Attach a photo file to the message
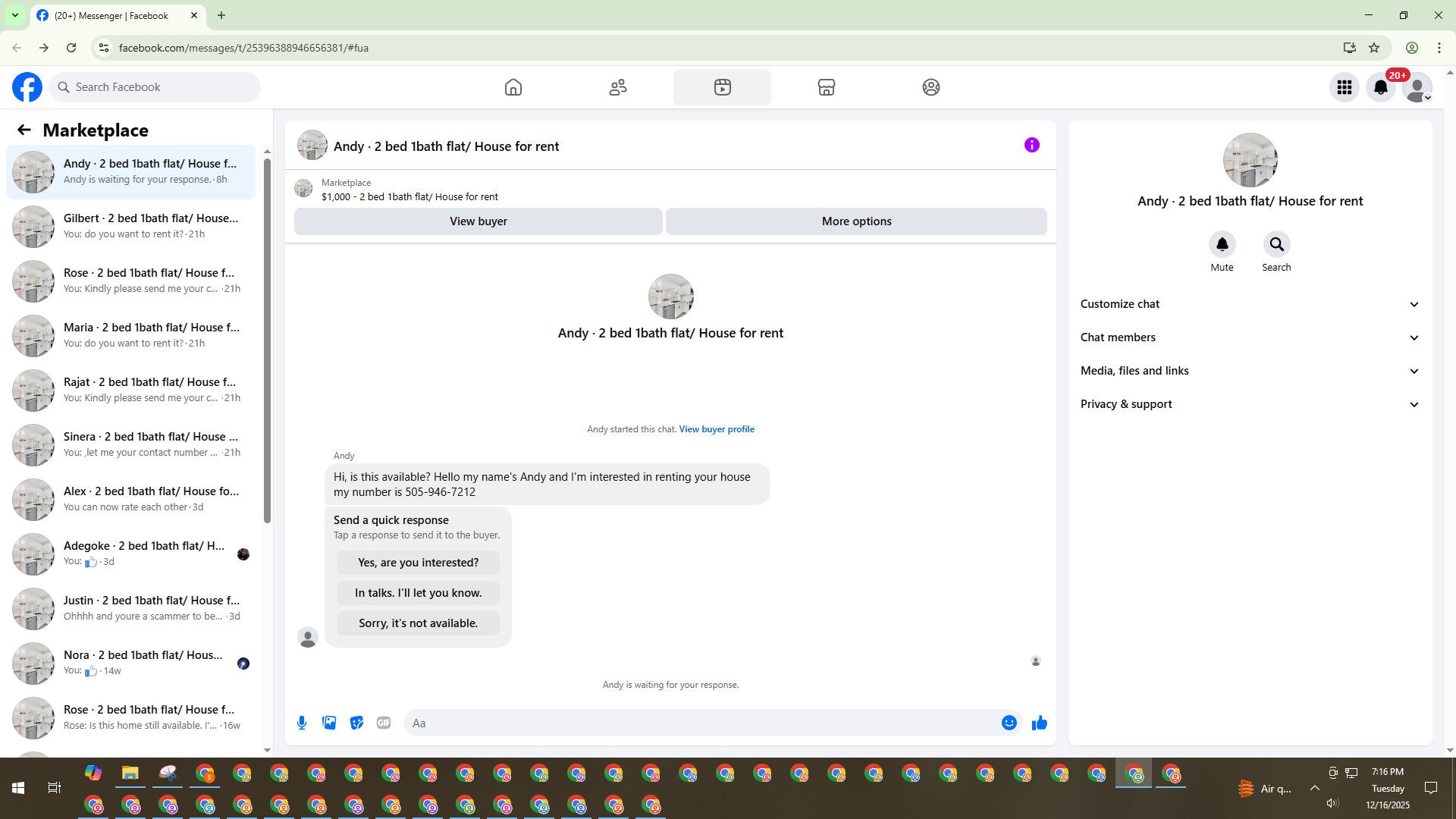 pyautogui.click(x=329, y=723)
